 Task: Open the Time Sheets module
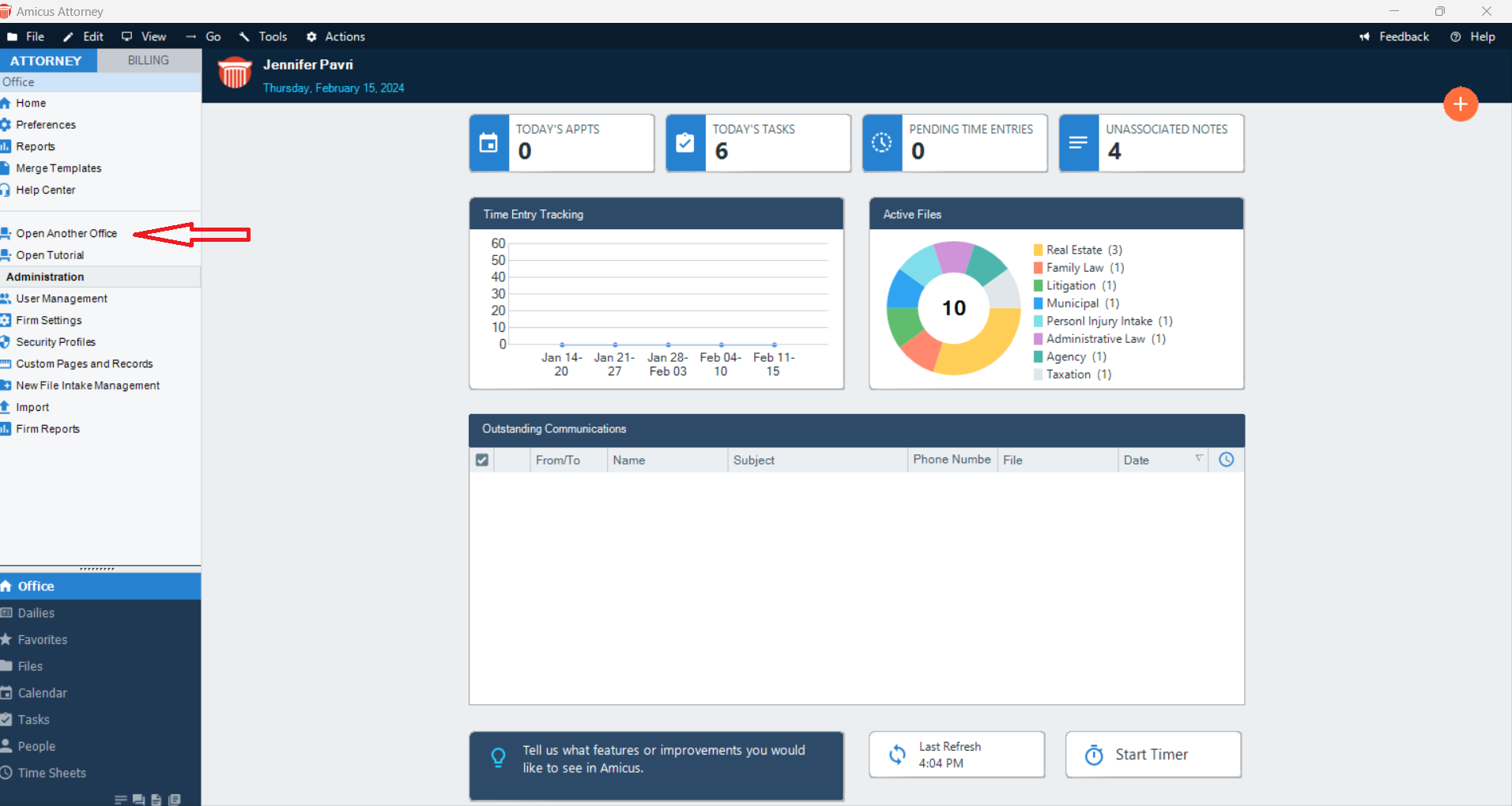(x=100, y=773)
